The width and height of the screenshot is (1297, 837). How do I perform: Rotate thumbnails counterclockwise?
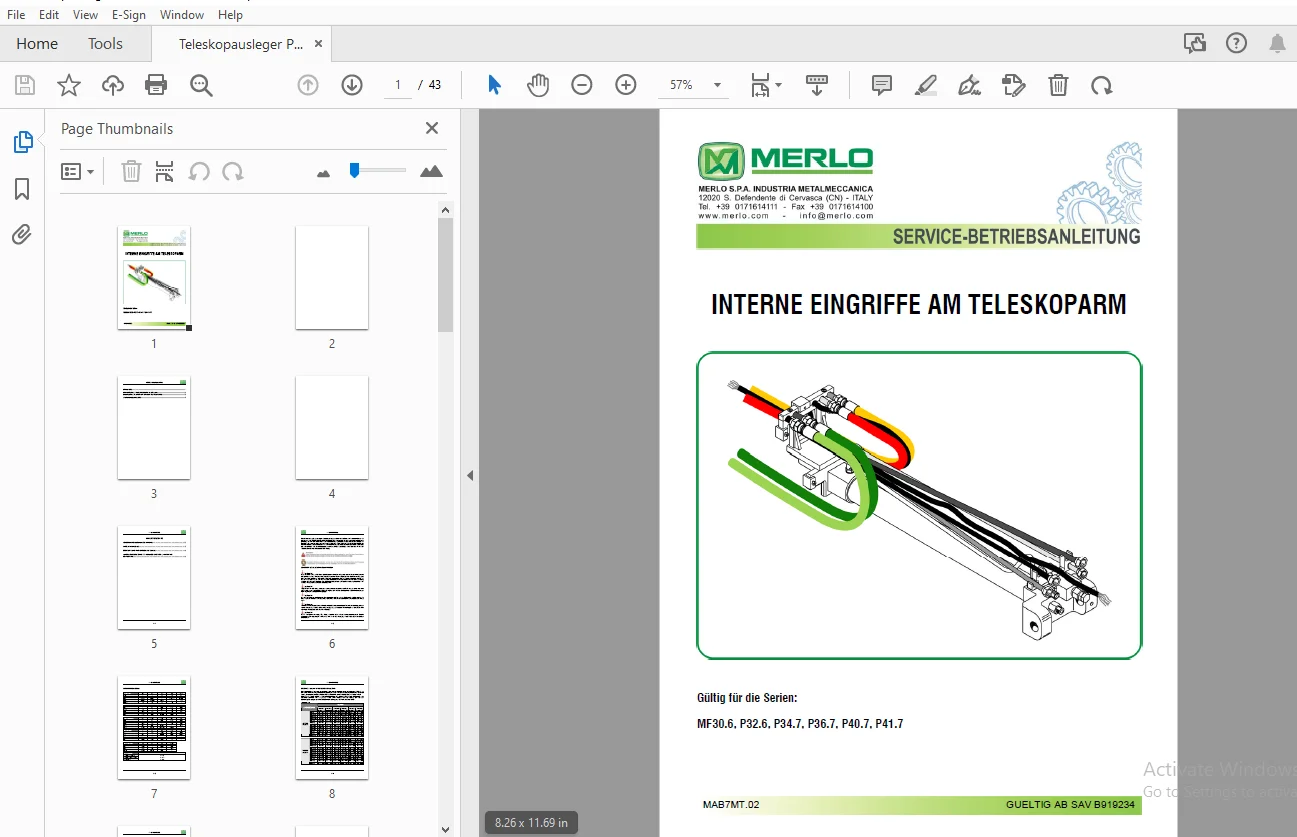coord(199,172)
